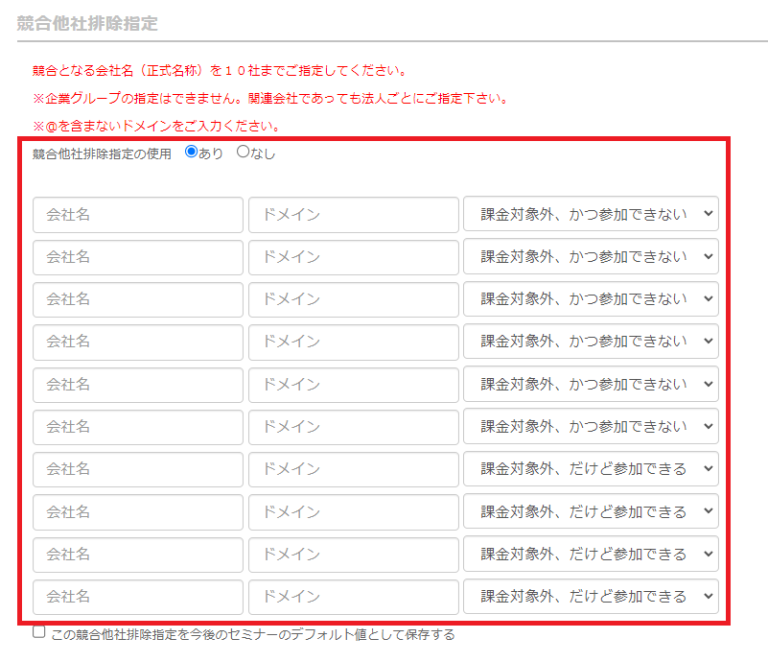
Task: Click the third row ドメイン input field
Action: click(353, 299)
